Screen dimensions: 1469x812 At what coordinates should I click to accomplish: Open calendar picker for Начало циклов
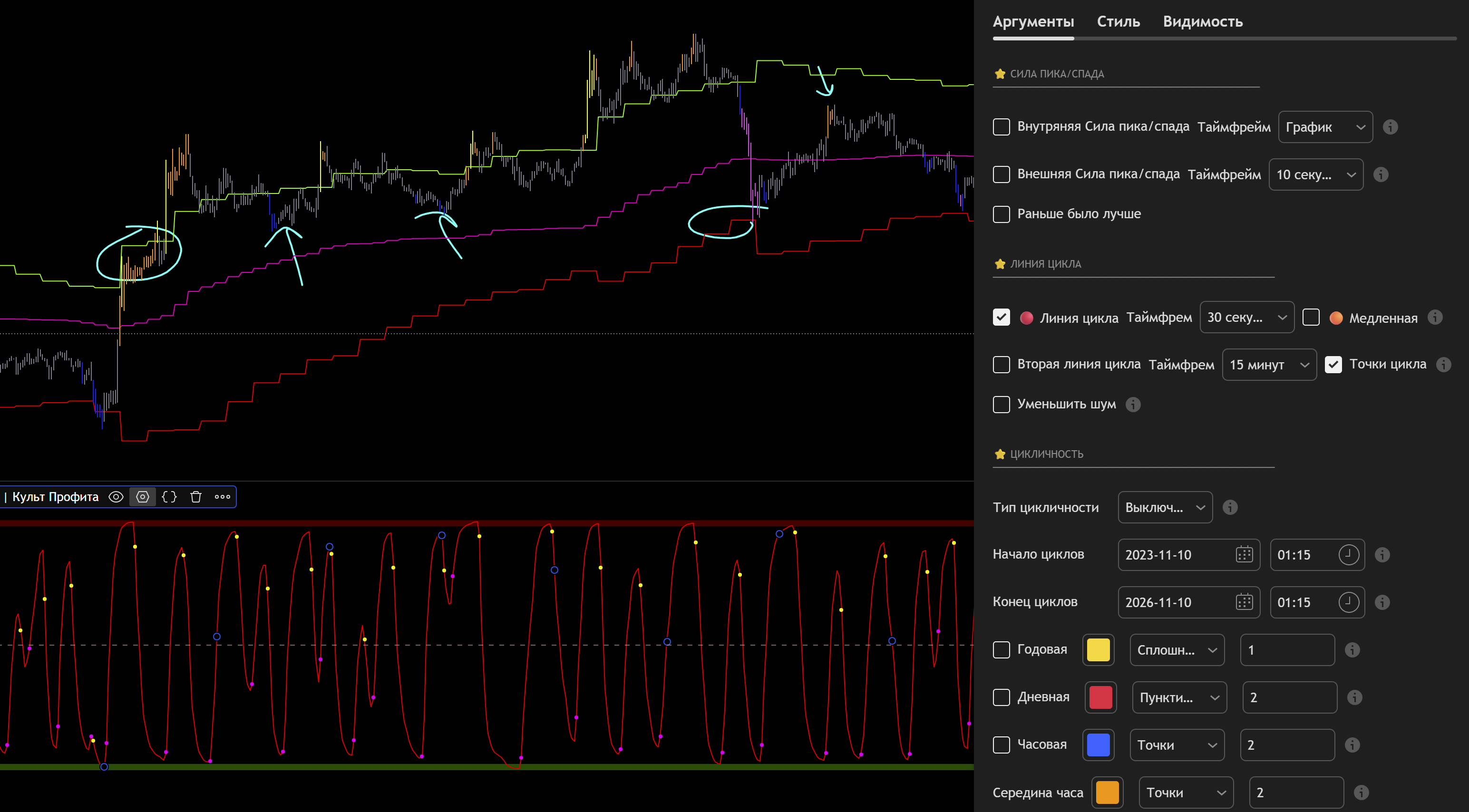pyautogui.click(x=1244, y=555)
